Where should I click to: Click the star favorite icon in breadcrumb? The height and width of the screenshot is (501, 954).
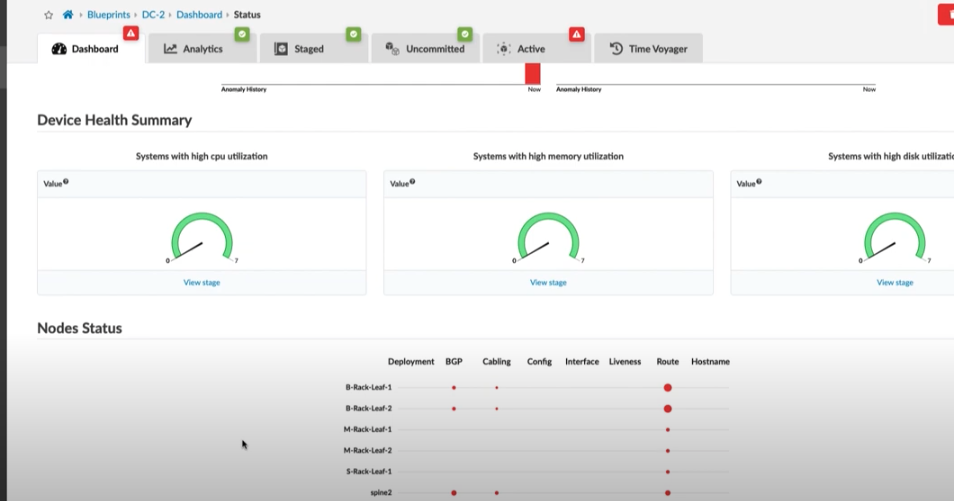48,15
